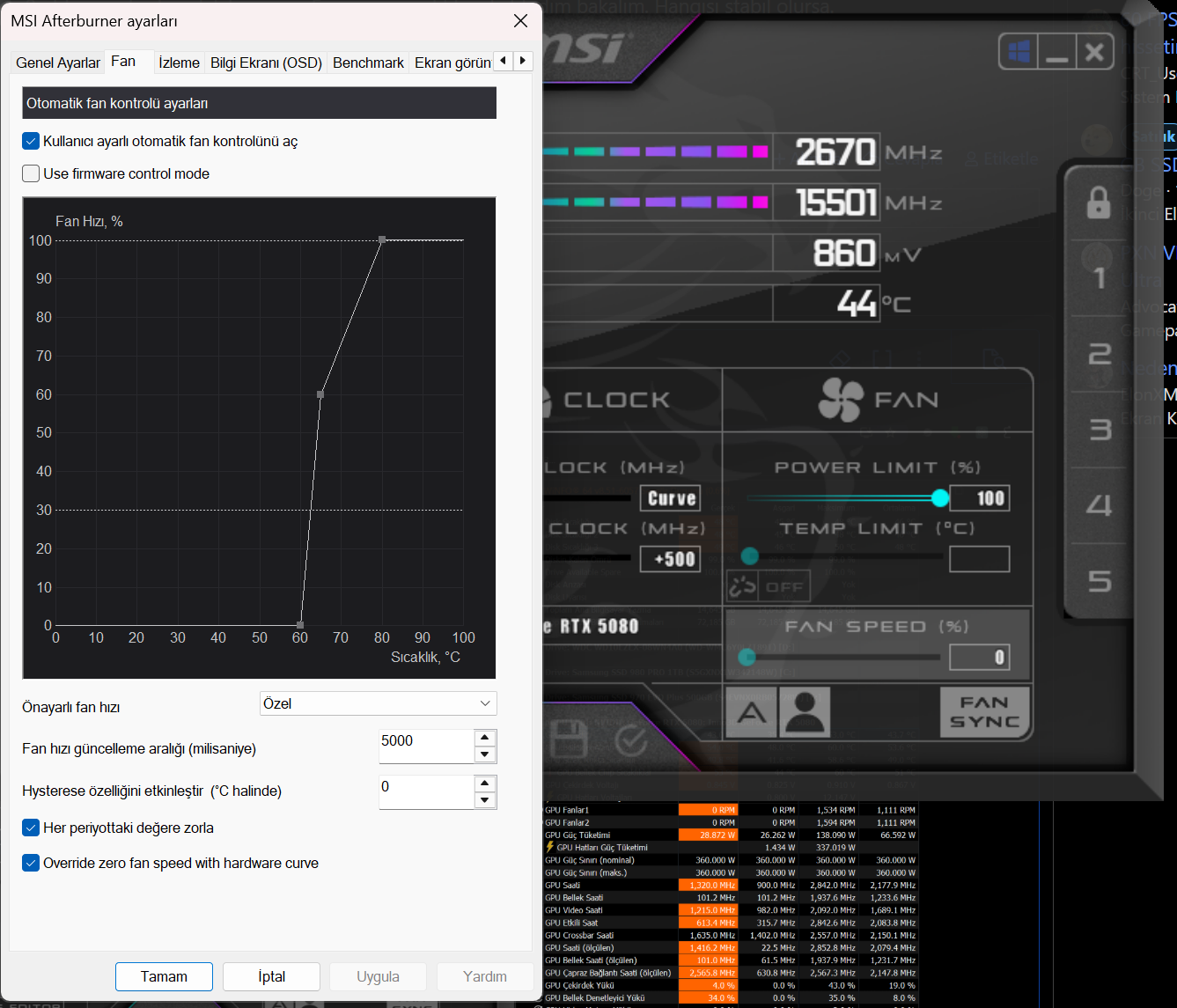Click the fan curve point at 60°C, 0%
This screenshot has height=1008, width=1177.
coord(301,625)
